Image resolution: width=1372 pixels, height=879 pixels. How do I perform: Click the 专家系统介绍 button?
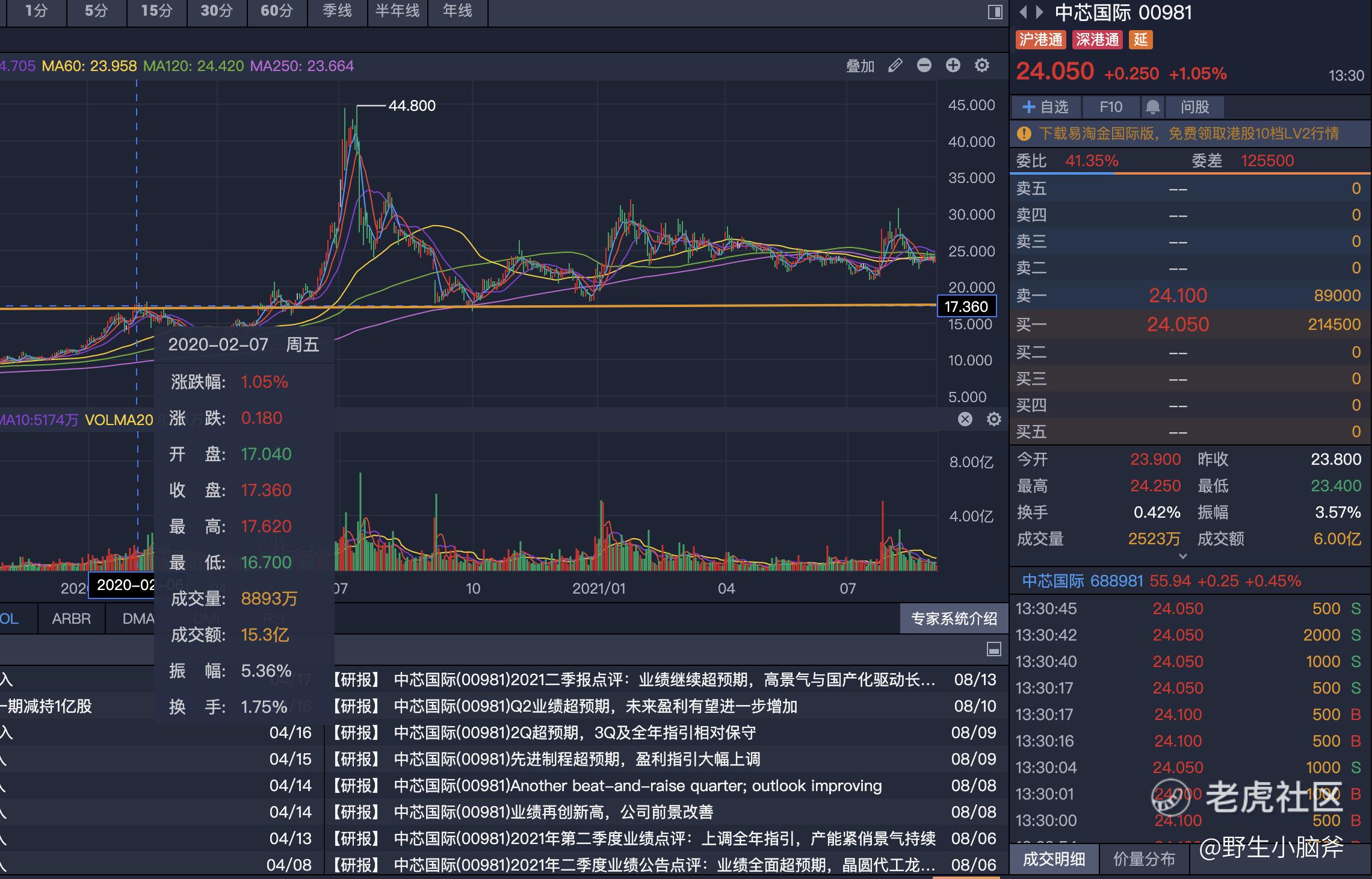(x=954, y=618)
